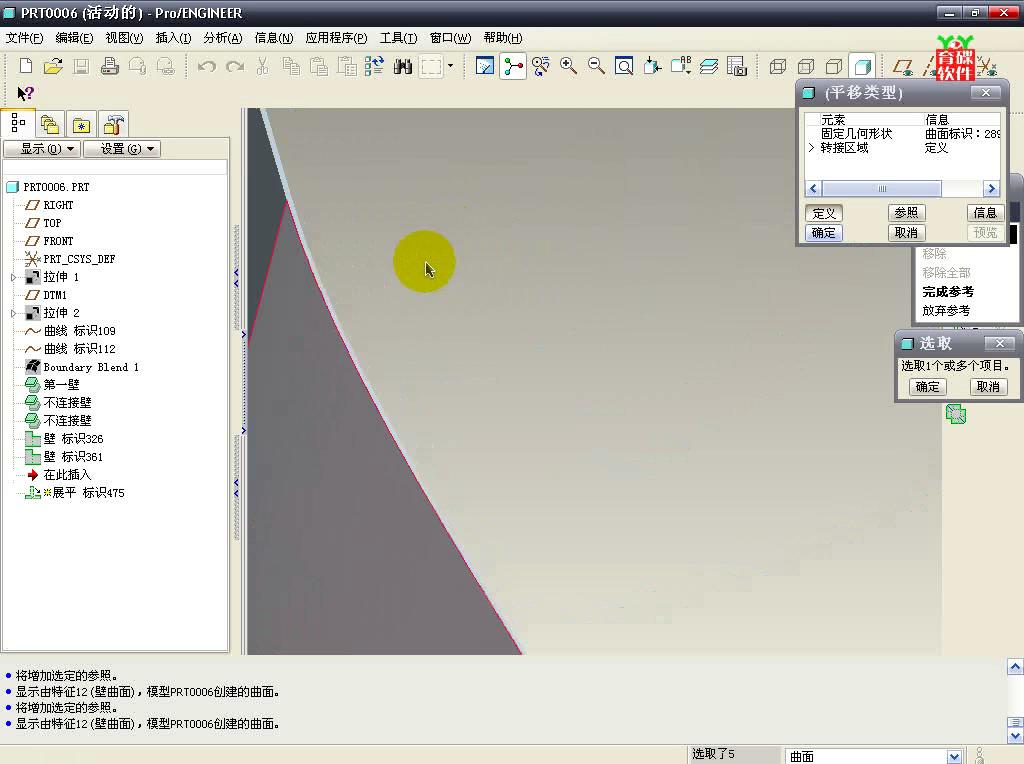
Task: Open the saved view list dropdown
Action: point(680,66)
